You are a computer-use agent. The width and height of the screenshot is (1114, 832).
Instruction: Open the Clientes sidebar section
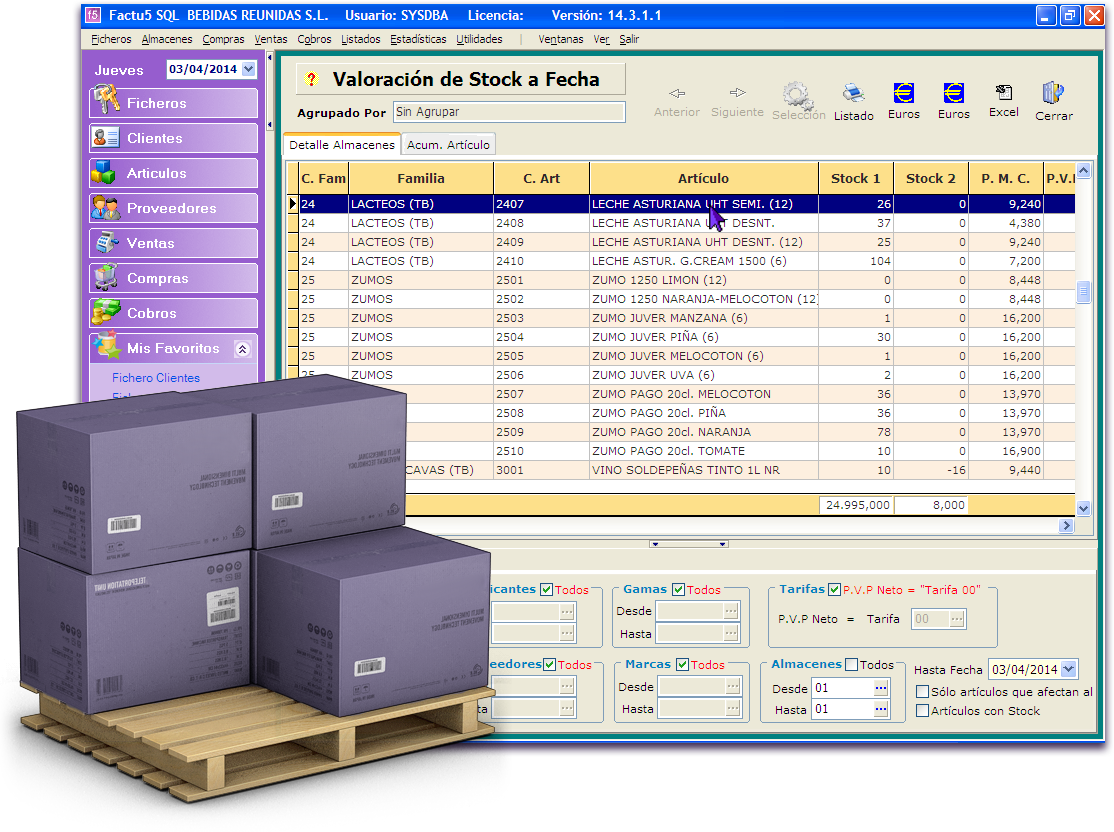[174, 138]
